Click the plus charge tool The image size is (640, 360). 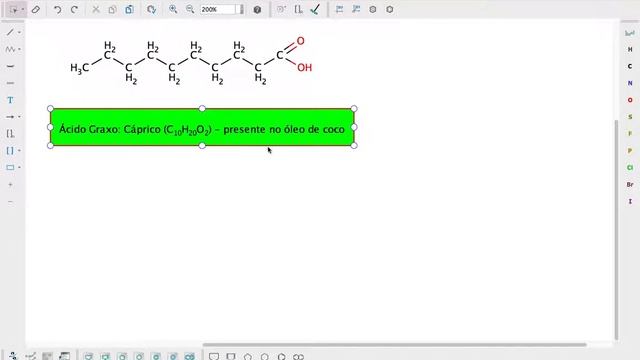pos(10,184)
